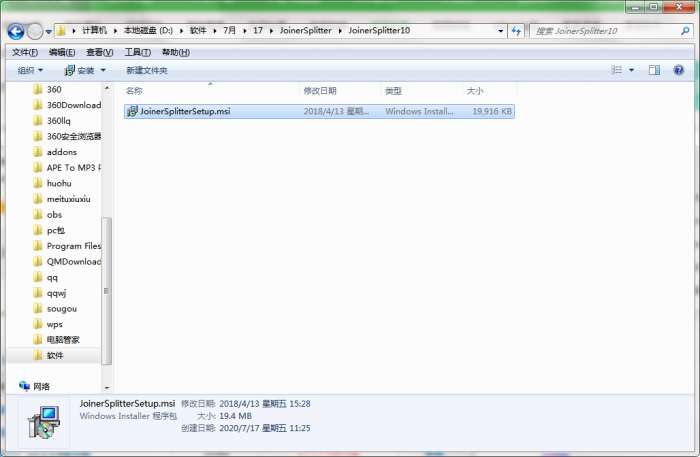Click 本地磁盘 (D:) in address path
This screenshot has width=700, height=457.
pyautogui.click(x=148, y=30)
